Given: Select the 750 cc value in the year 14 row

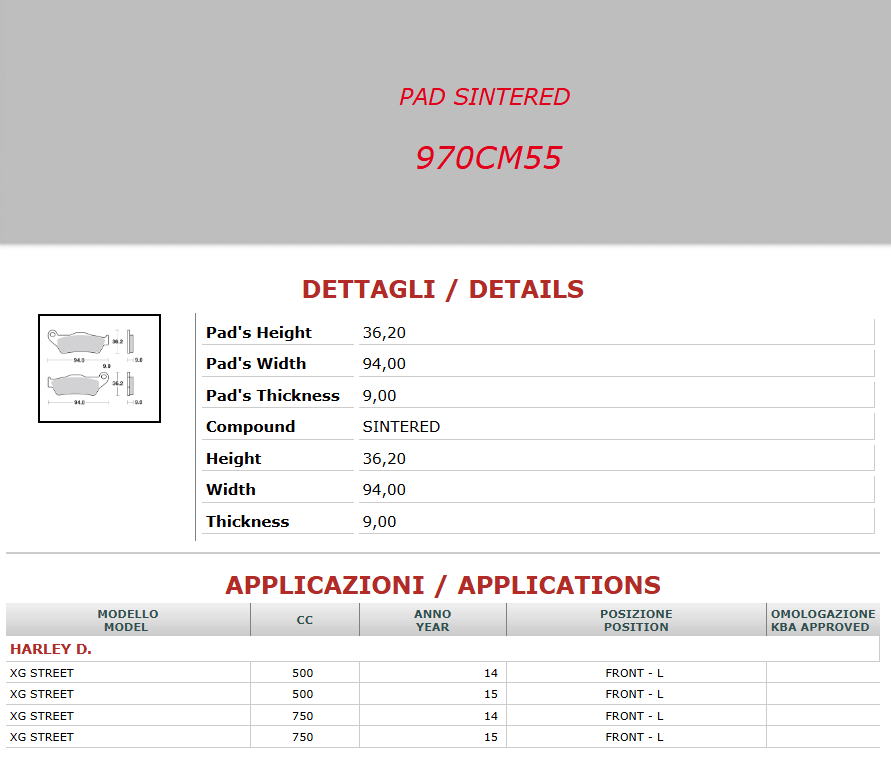Looking at the screenshot, I should pos(303,716).
